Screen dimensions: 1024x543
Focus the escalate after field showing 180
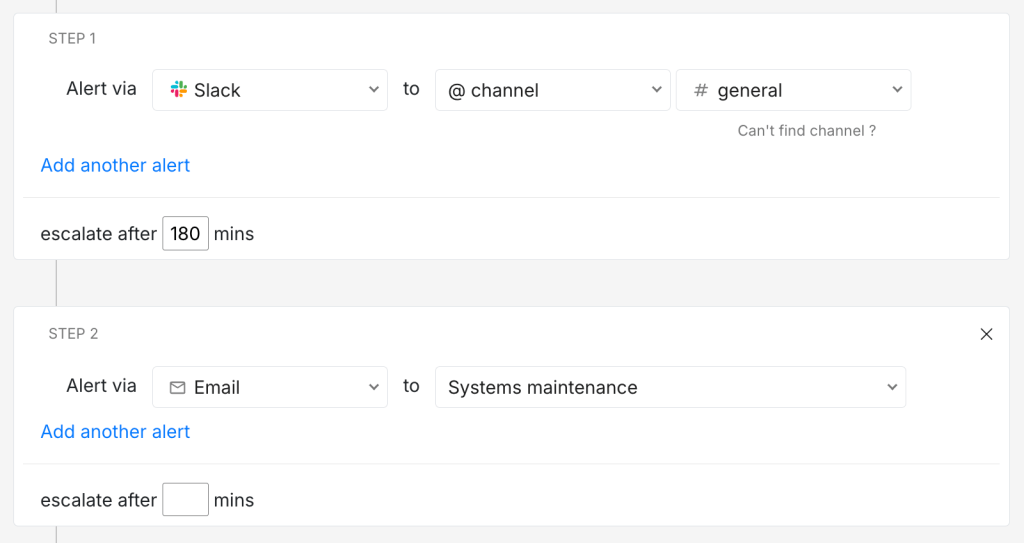[185, 234]
